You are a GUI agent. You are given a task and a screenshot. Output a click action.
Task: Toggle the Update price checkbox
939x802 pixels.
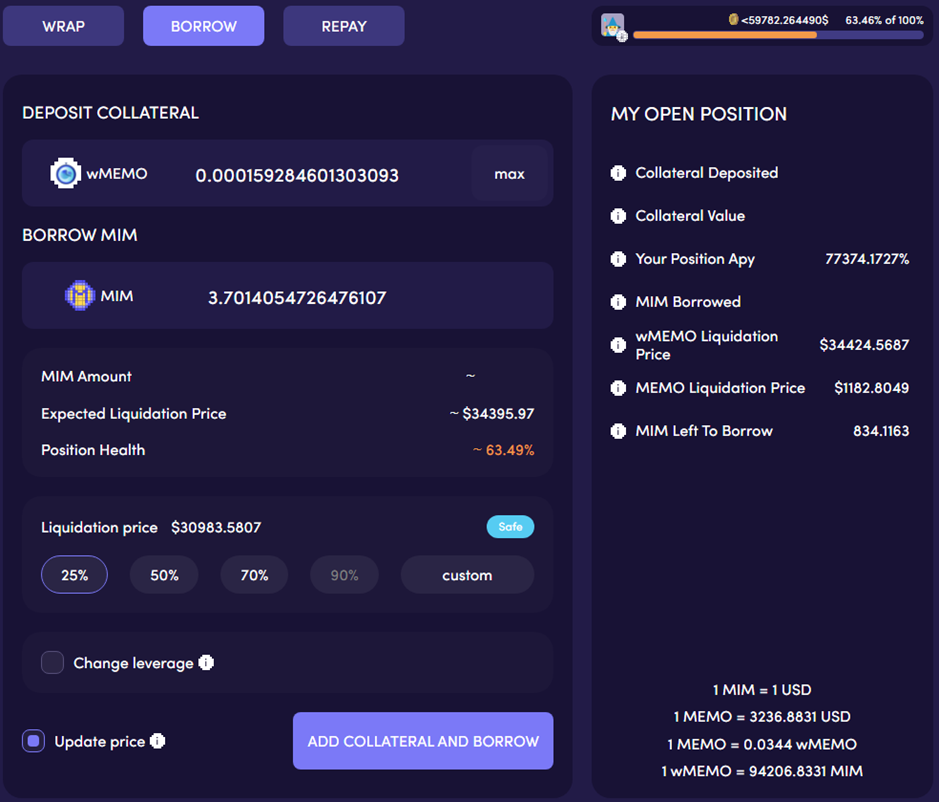click(x=34, y=741)
